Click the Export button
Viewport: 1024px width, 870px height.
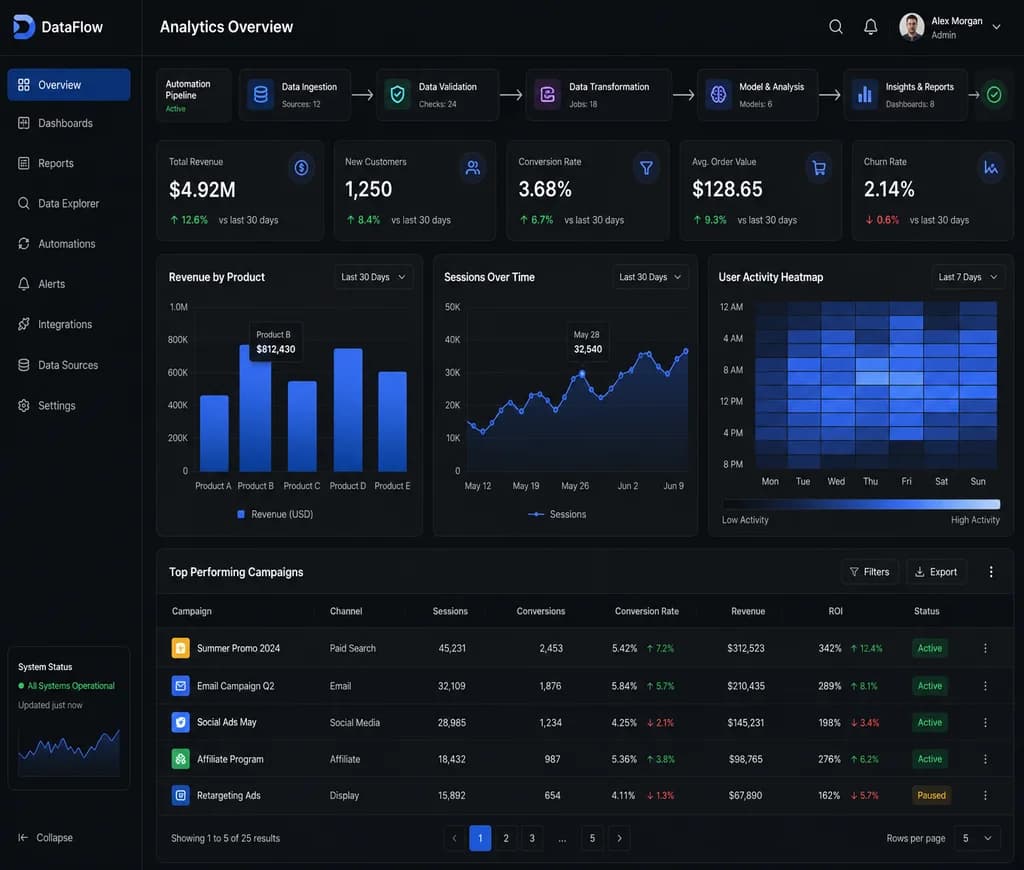coord(936,572)
